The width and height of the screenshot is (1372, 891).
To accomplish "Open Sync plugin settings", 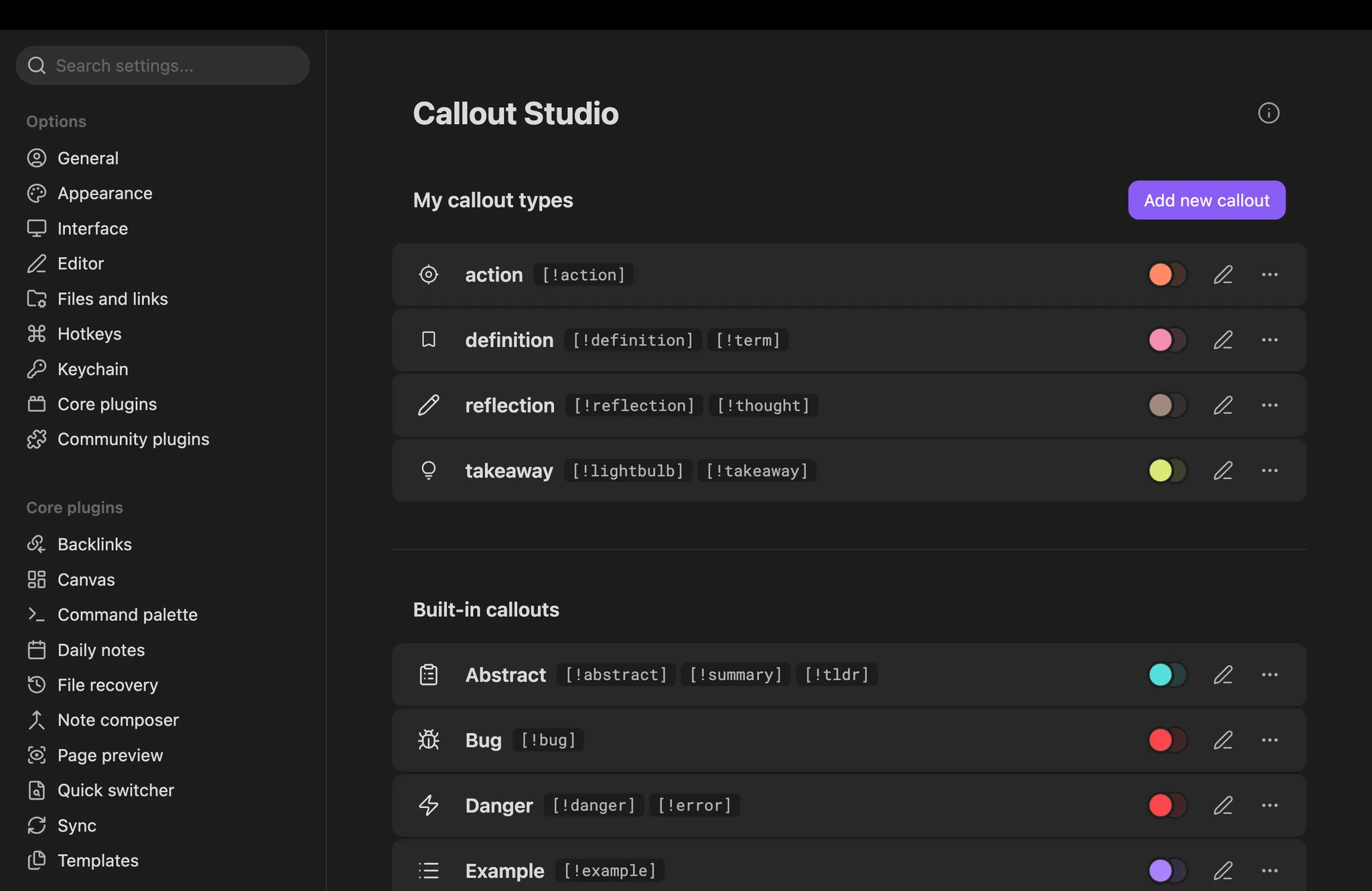I will (x=76, y=825).
